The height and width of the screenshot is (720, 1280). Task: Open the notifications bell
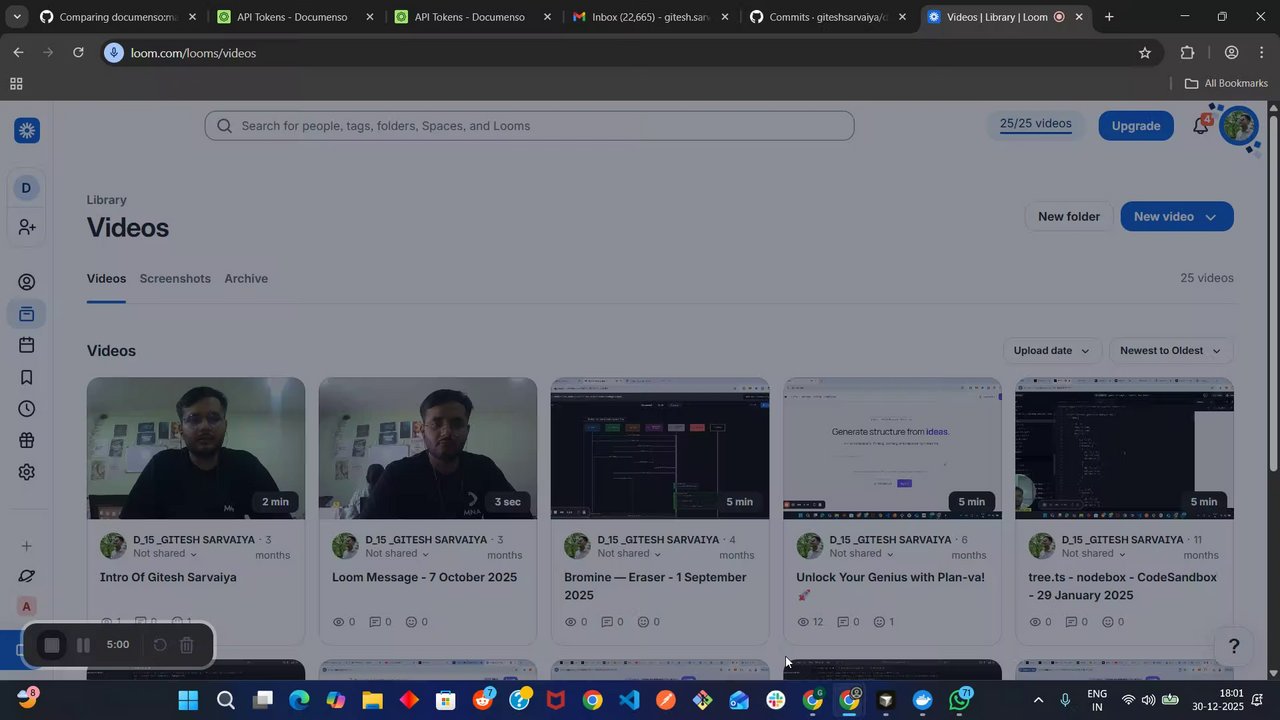pyautogui.click(x=1201, y=125)
